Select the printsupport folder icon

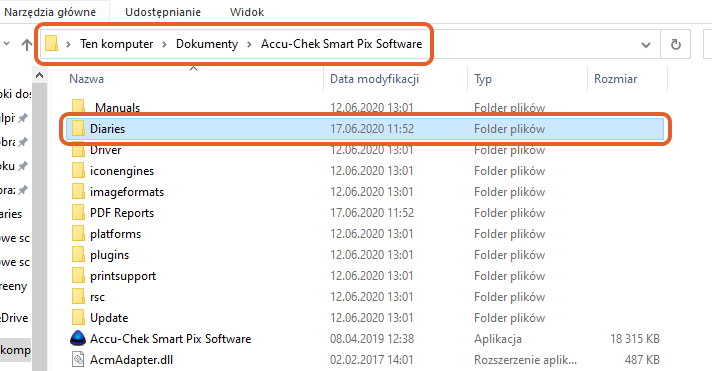click(78, 275)
